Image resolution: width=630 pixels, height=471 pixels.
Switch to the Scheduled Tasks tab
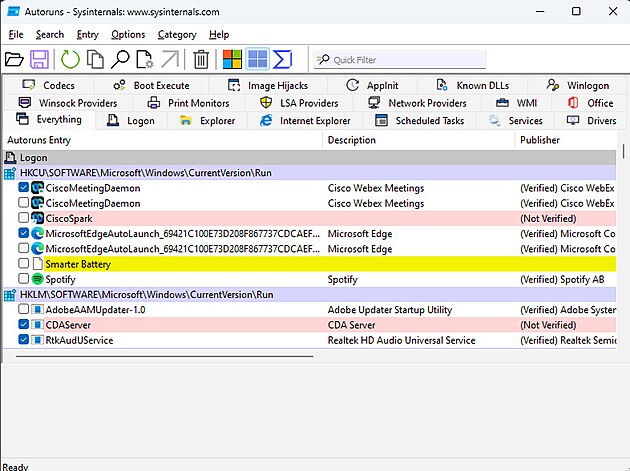click(419, 121)
